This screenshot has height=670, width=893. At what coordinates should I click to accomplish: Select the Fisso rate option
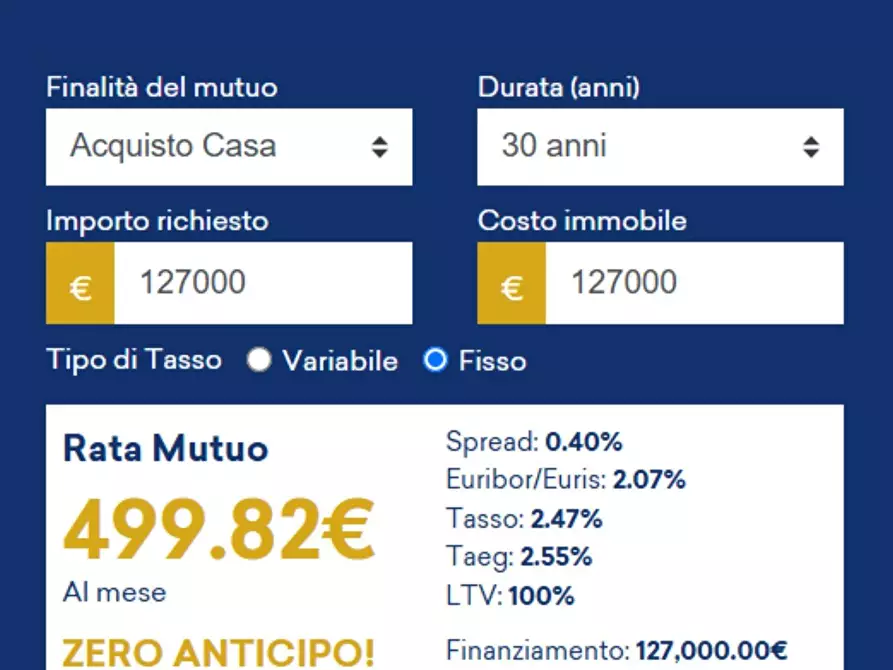(x=435, y=361)
